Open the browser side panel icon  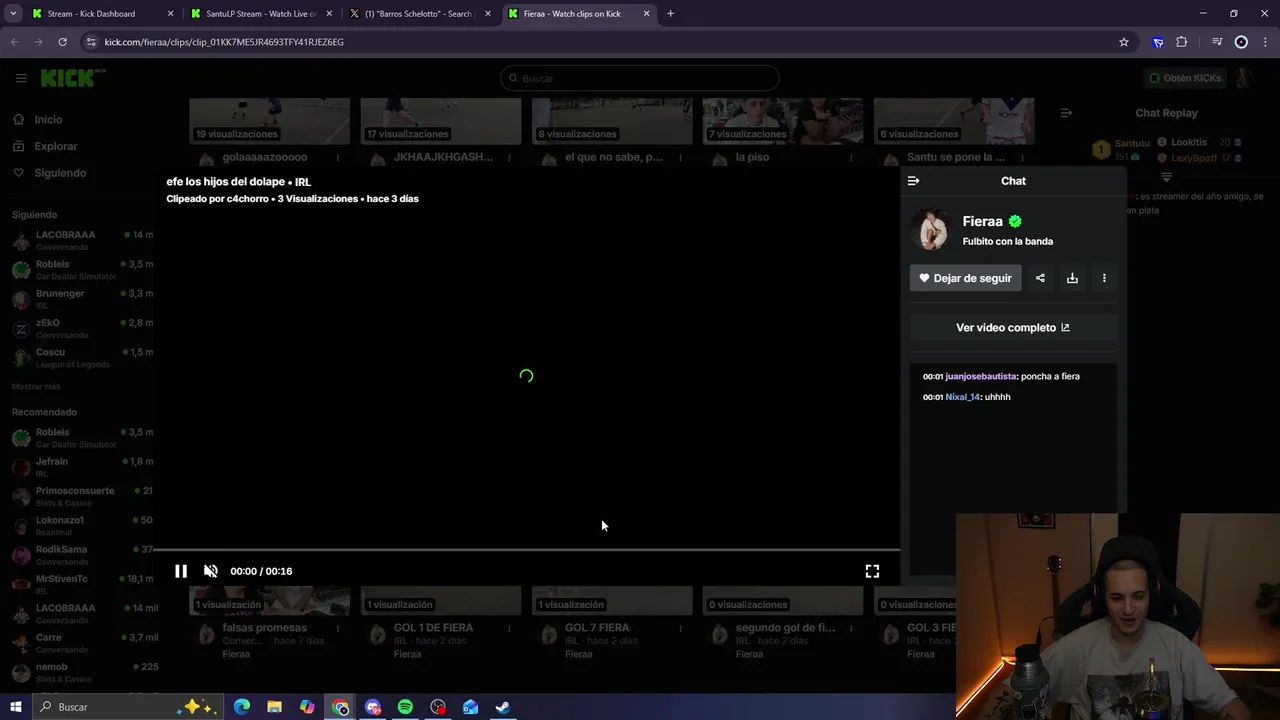tap(1217, 42)
